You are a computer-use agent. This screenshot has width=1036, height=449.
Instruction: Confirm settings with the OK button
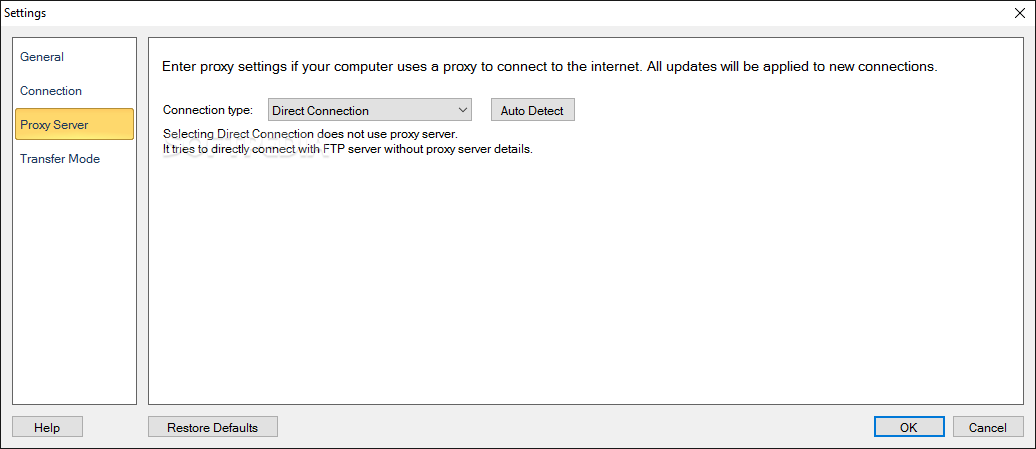[908, 428]
